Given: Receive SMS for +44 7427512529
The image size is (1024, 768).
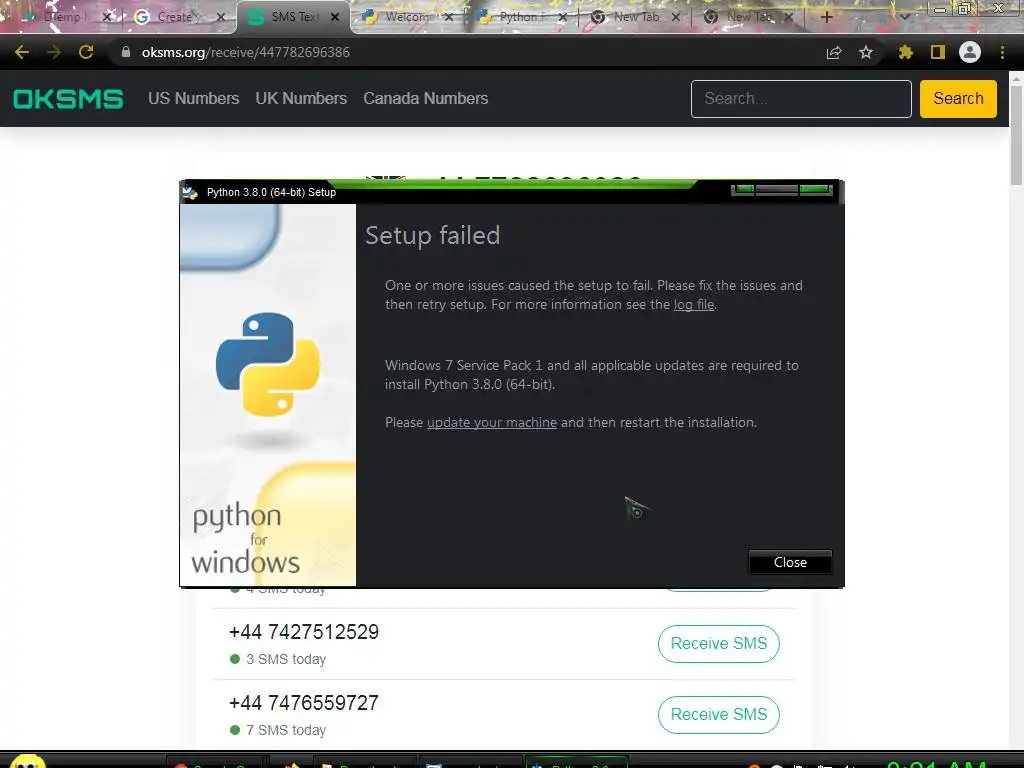Looking at the screenshot, I should 718,643.
